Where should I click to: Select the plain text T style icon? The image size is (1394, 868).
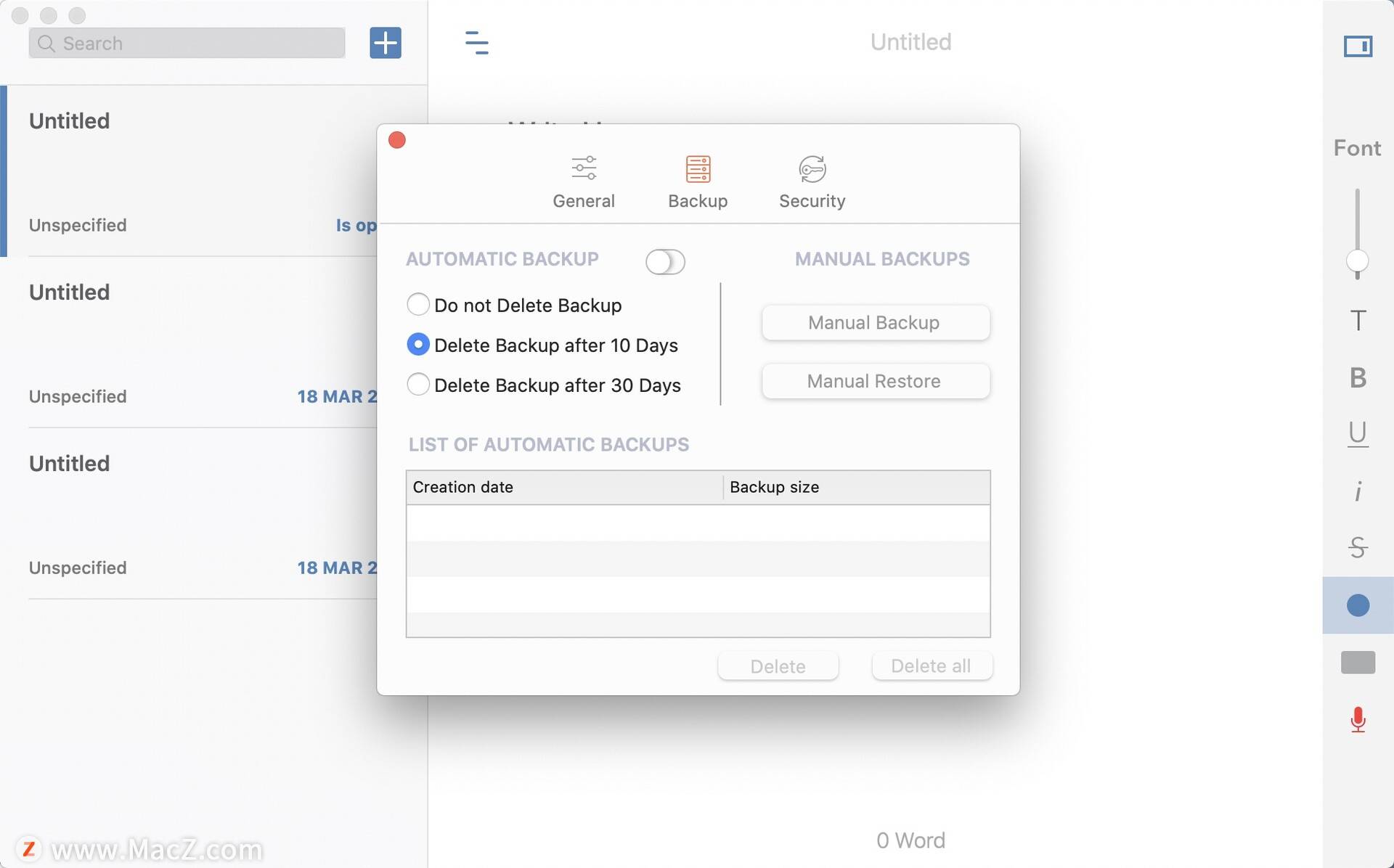tap(1358, 320)
